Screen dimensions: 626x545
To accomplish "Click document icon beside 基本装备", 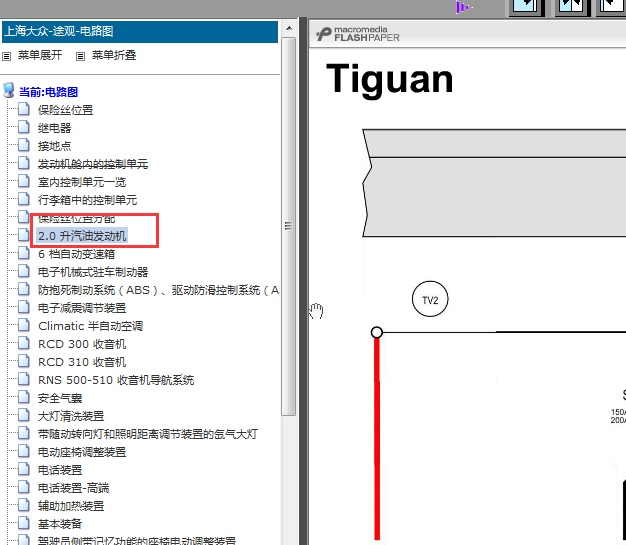I will 24,523.
